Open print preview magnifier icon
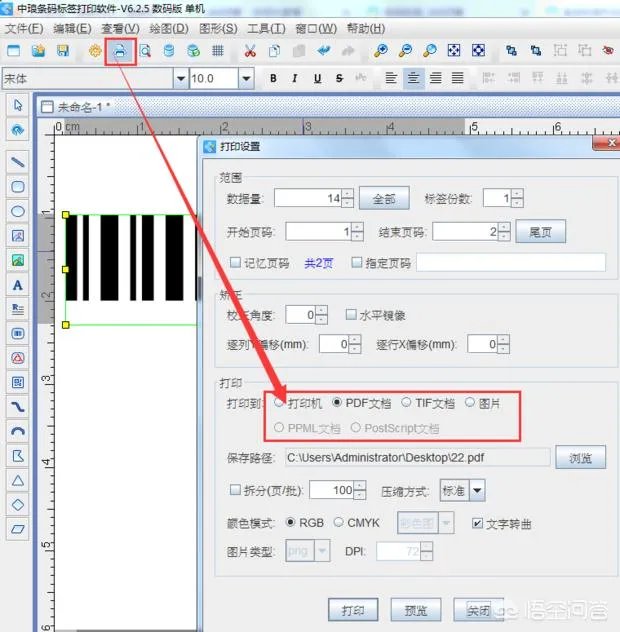This screenshot has height=632, width=620. pos(145,51)
